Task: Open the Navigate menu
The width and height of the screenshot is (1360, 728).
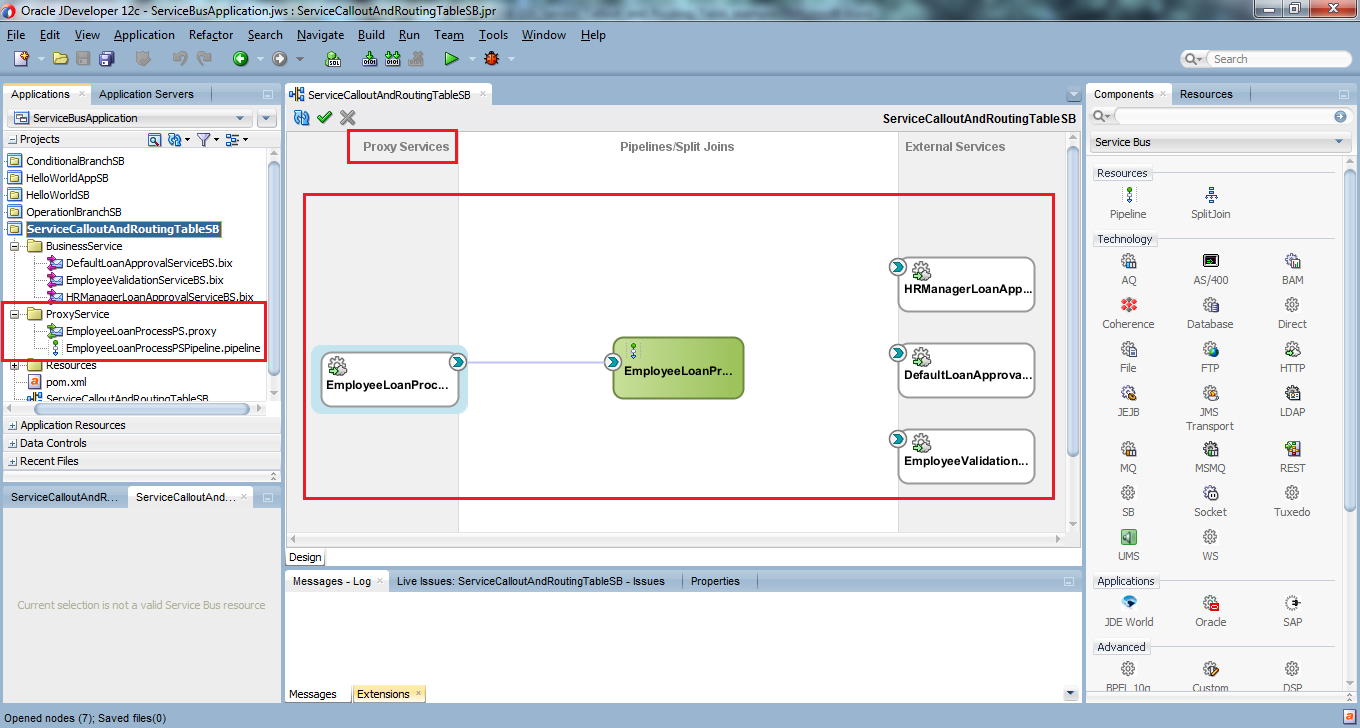Action: tap(320, 35)
